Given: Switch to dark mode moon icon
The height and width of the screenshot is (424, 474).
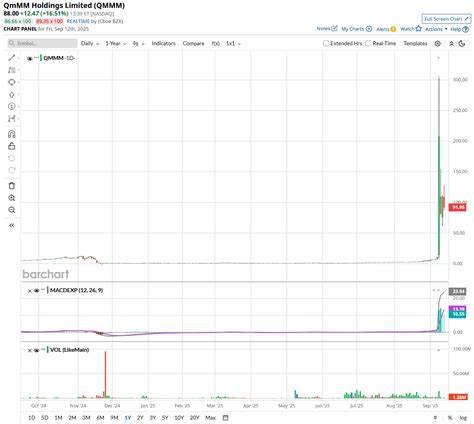Looking at the screenshot, I should coord(462,44).
